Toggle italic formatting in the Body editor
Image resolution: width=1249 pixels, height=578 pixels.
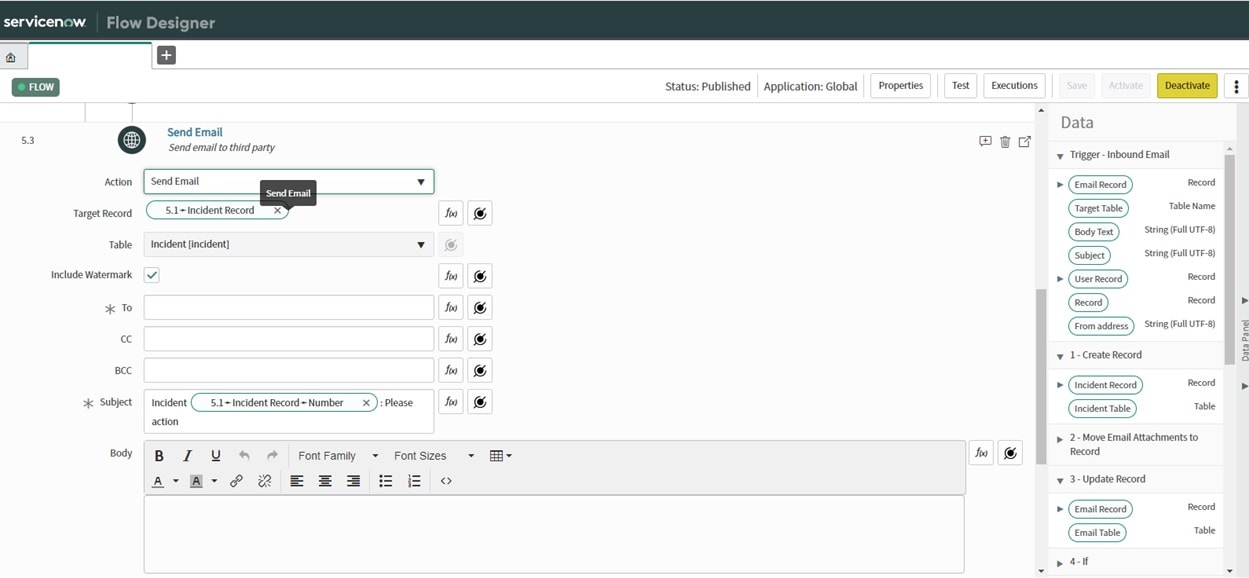[187, 455]
